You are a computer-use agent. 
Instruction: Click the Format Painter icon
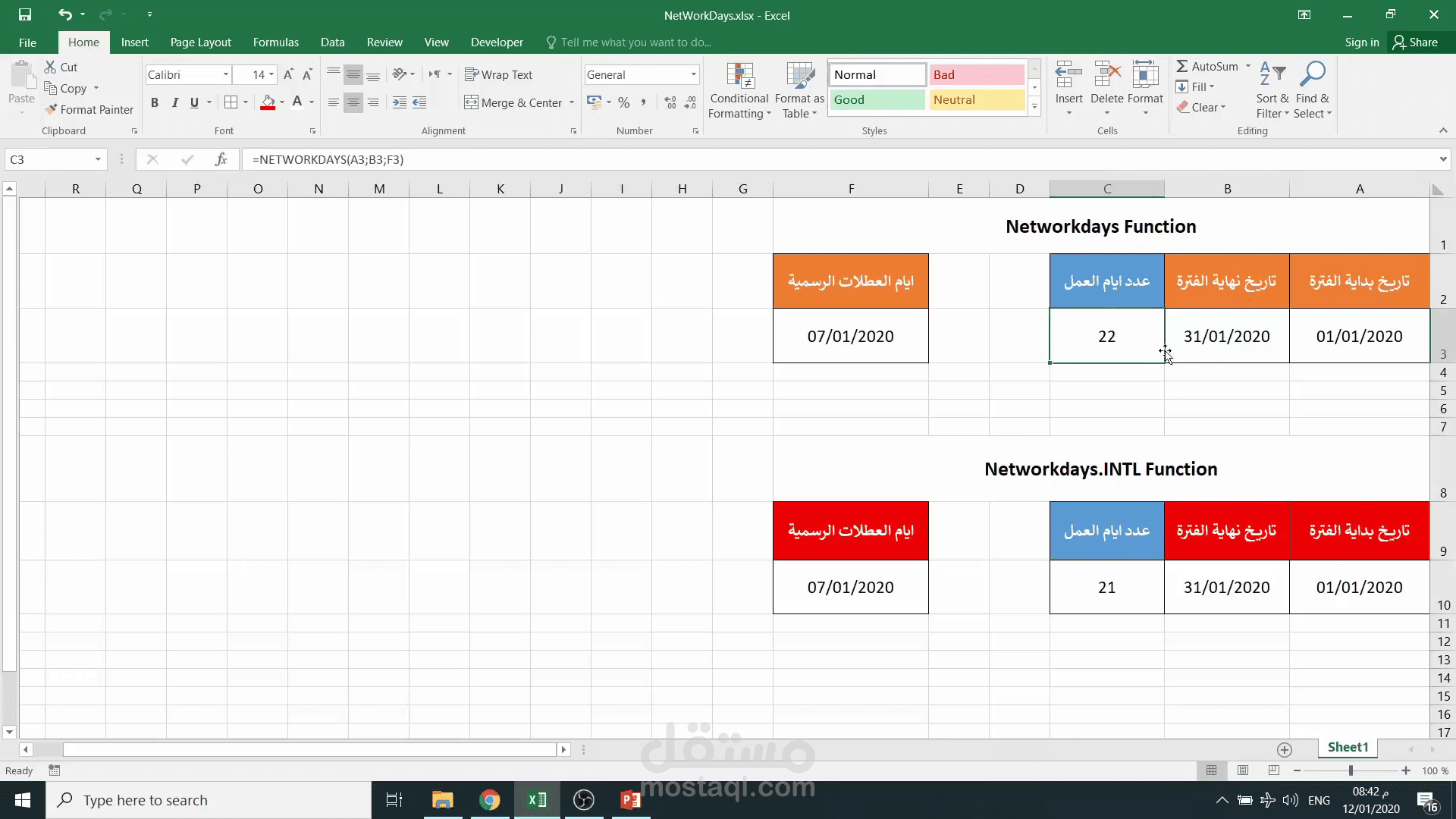[x=52, y=110]
